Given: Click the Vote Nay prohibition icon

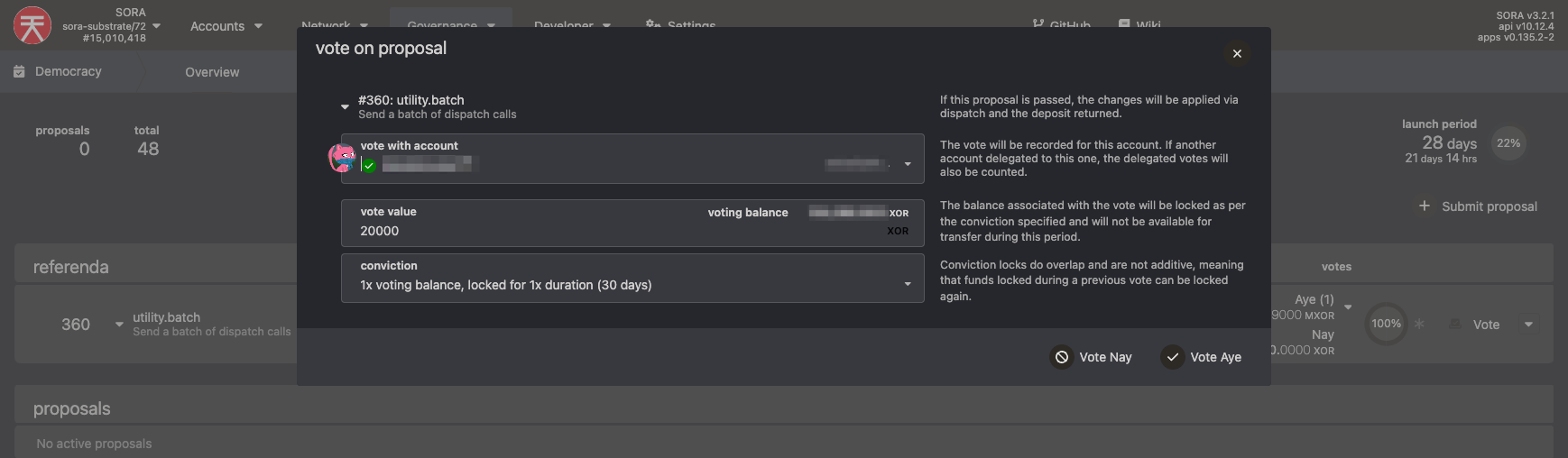Looking at the screenshot, I should click(1062, 357).
